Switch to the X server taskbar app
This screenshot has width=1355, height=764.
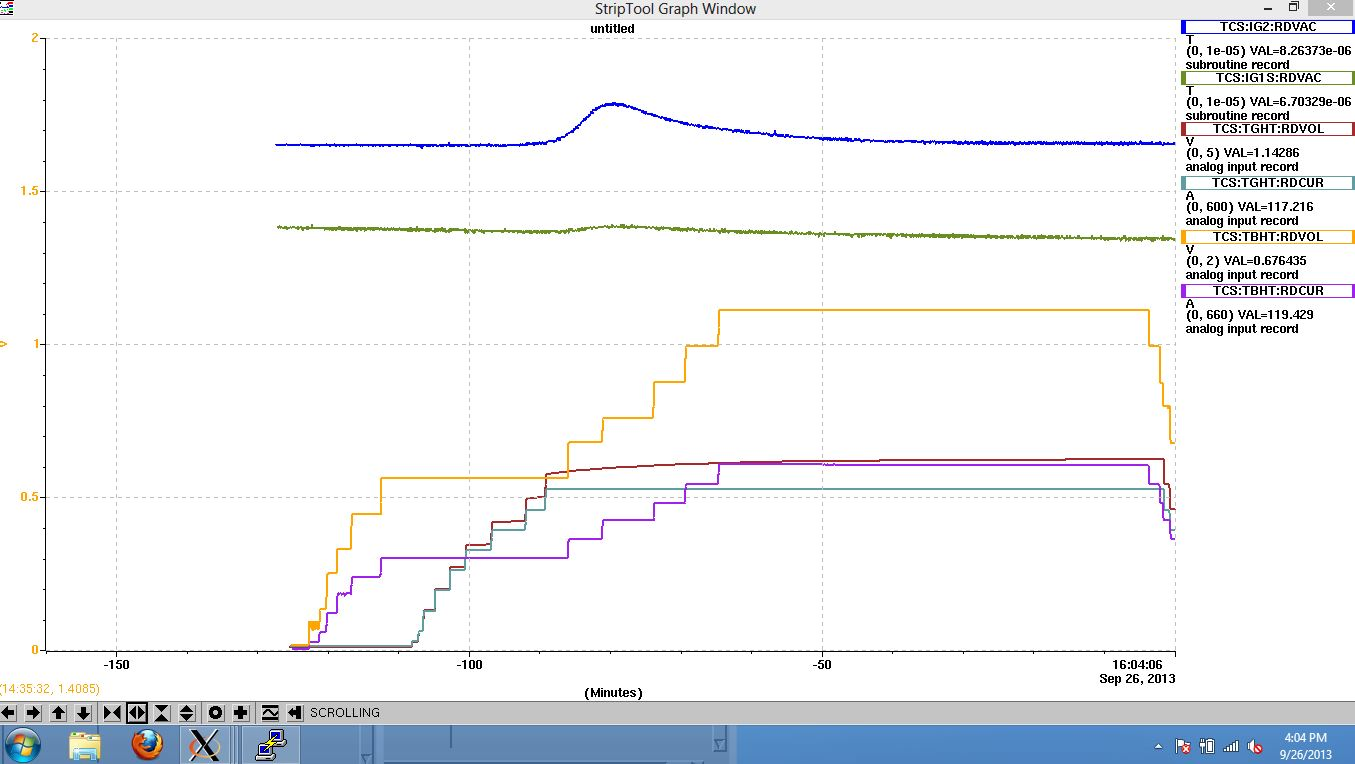pyautogui.click(x=205, y=745)
